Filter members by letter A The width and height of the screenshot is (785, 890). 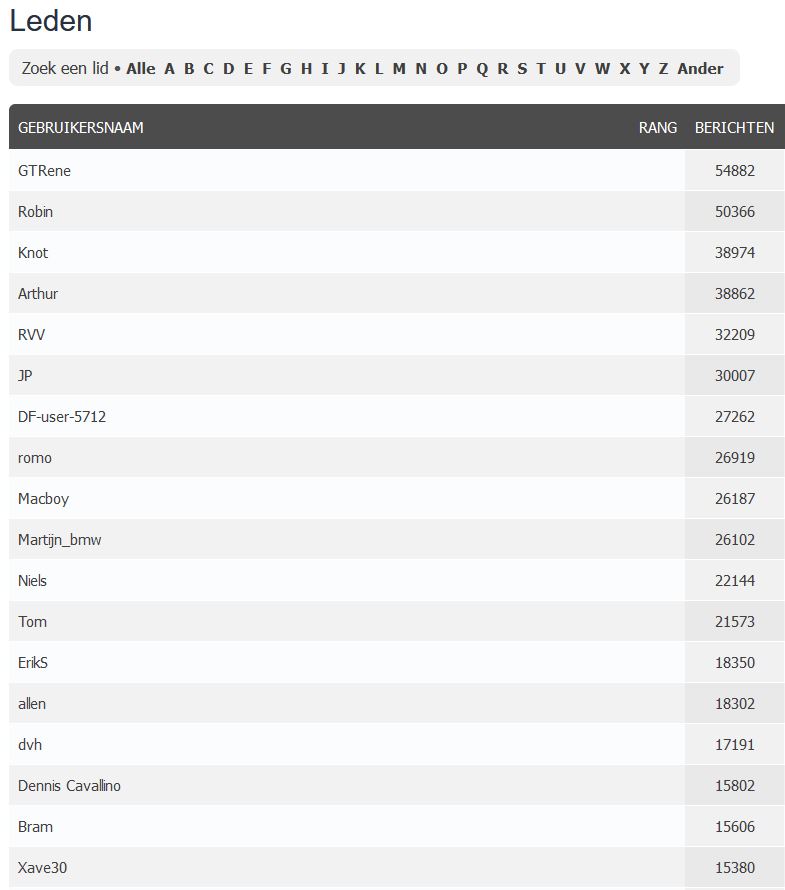(x=169, y=69)
